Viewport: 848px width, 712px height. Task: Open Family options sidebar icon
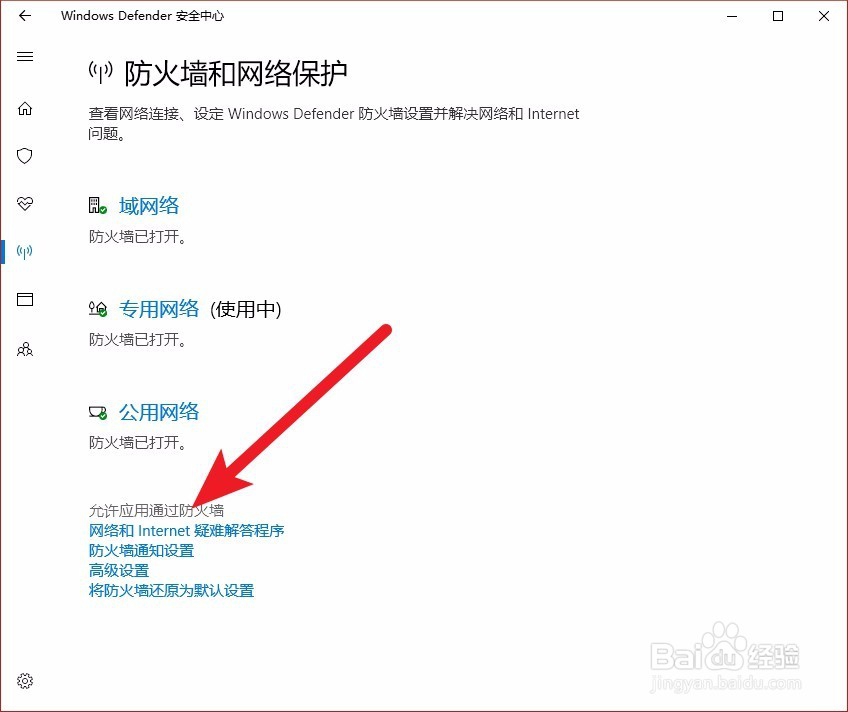[25, 349]
